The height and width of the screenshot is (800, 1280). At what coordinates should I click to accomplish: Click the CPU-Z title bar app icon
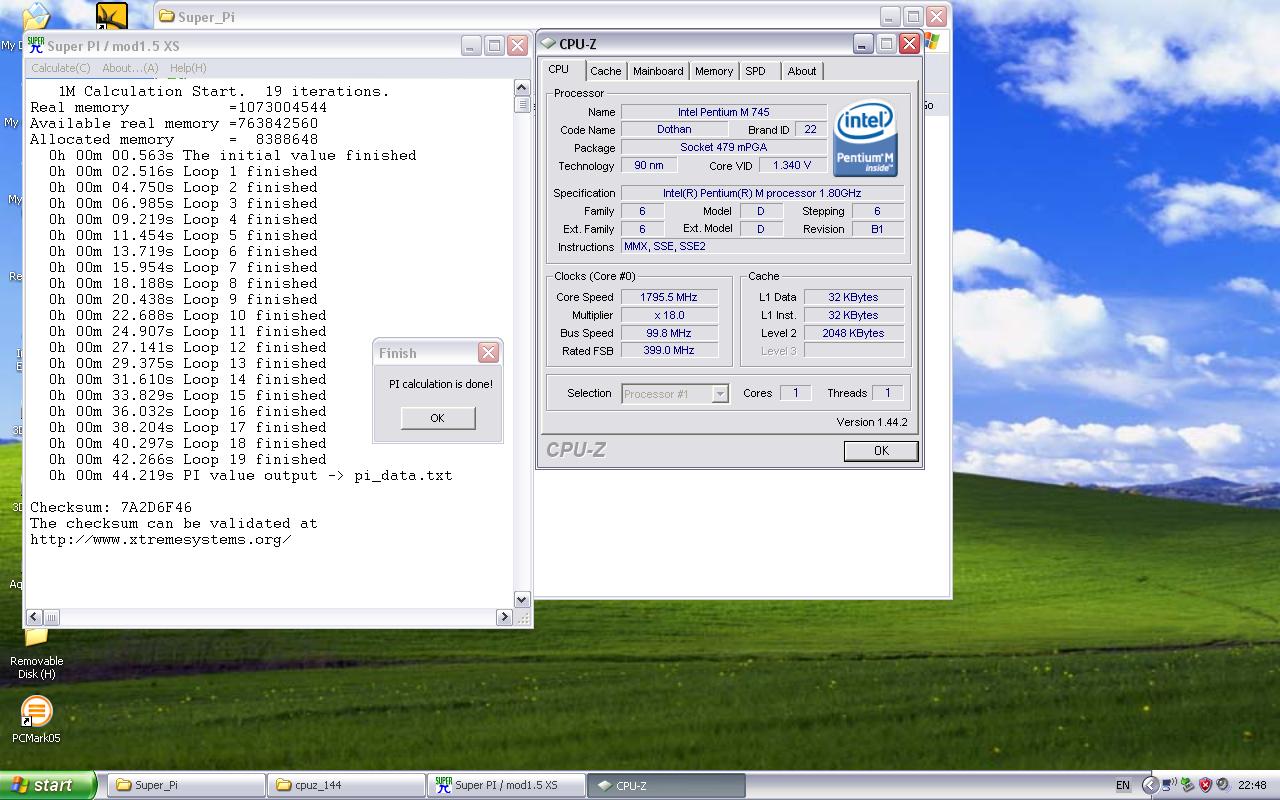tap(548, 44)
